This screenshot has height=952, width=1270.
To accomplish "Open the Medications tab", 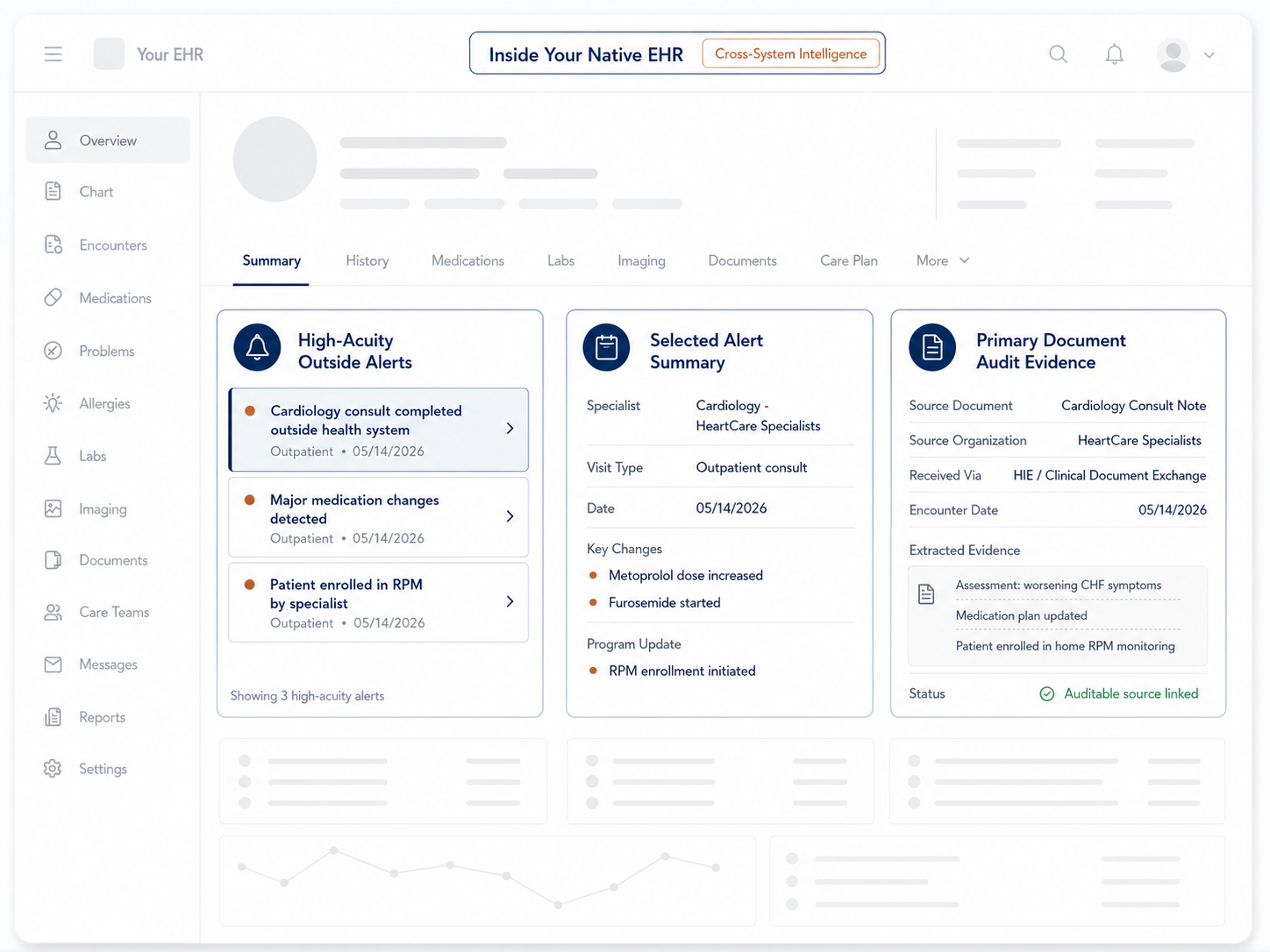I will pyautogui.click(x=467, y=260).
